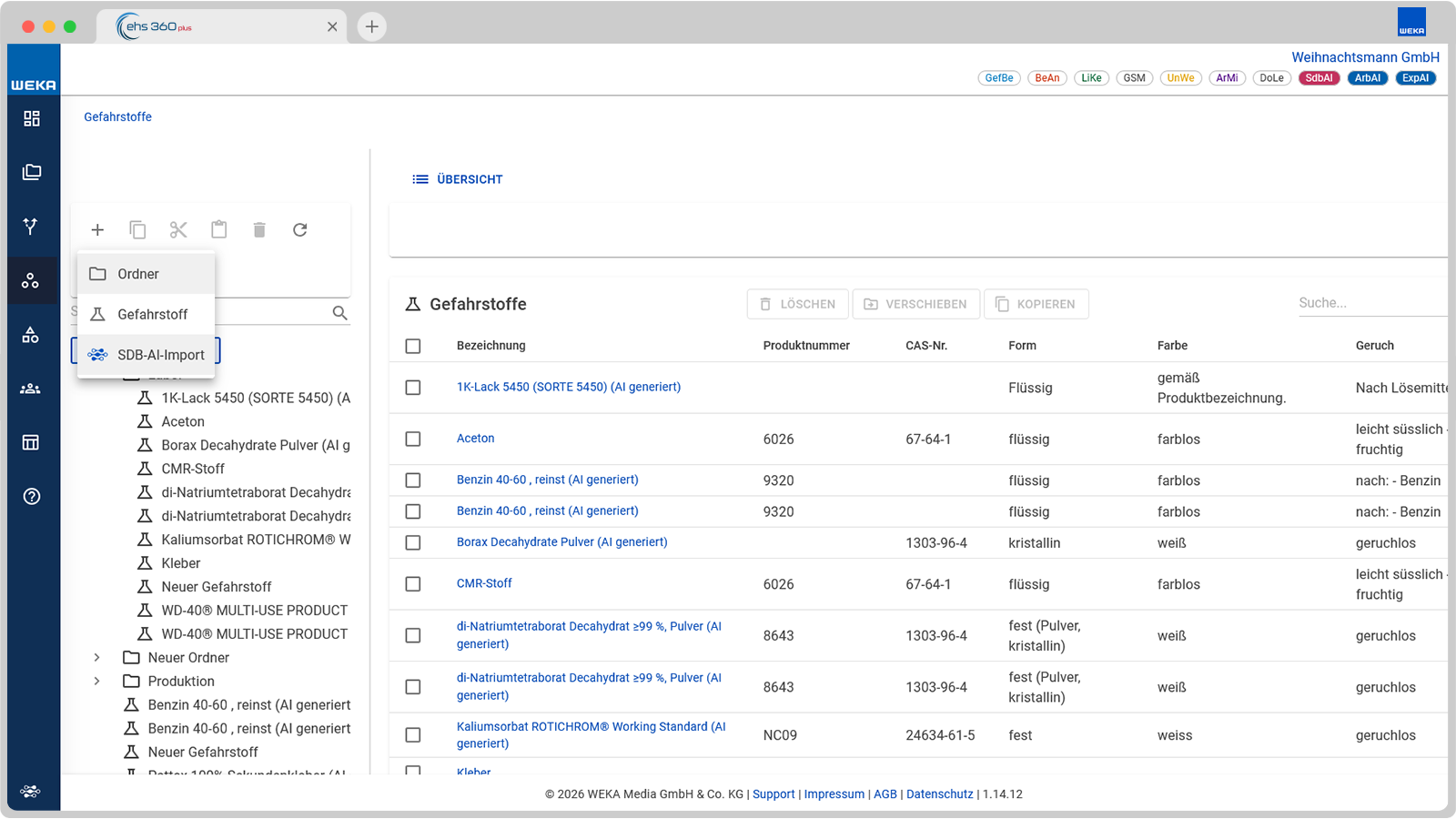Open Kaliumsorbat ROTICHROM Working Standard link
Screen dimensions: 1456x819
click(x=591, y=735)
